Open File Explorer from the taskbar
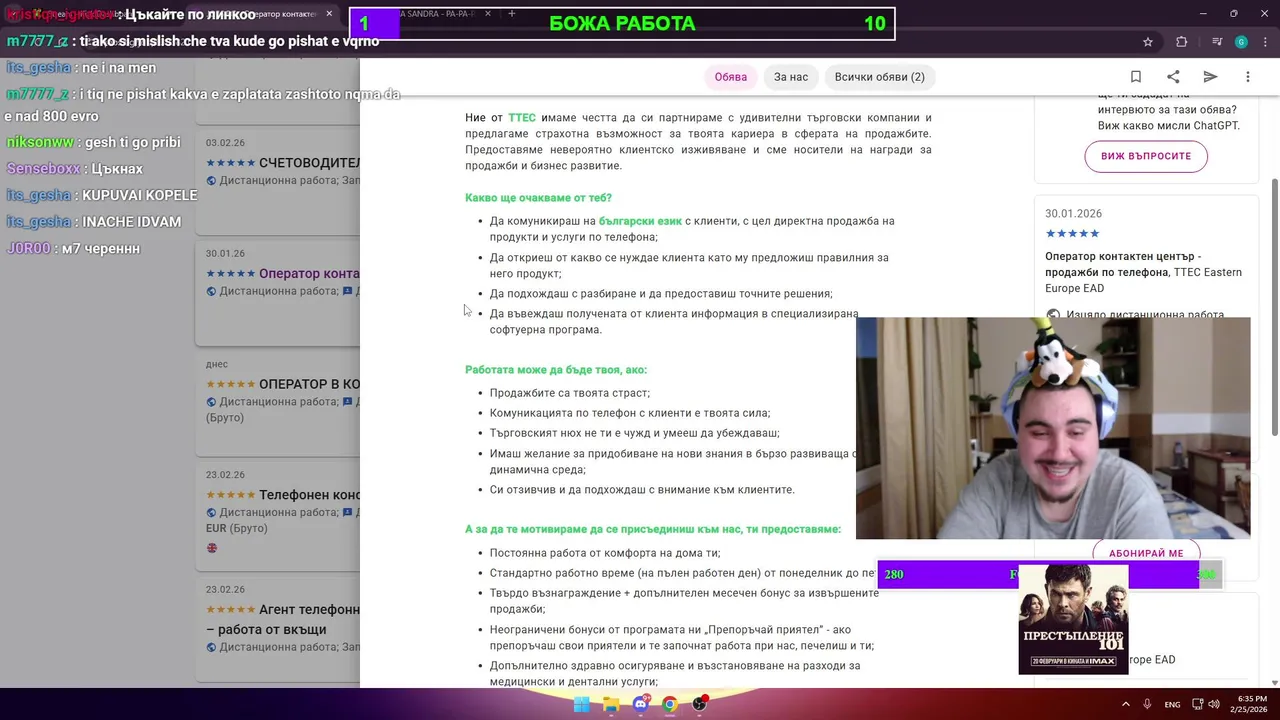 (611, 704)
